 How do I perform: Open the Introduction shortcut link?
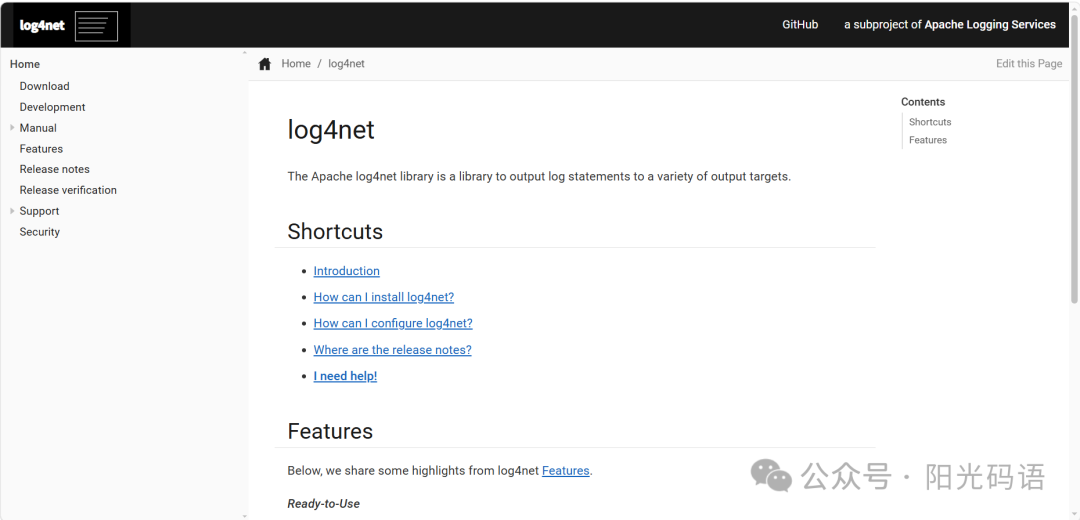tap(346, 271)
